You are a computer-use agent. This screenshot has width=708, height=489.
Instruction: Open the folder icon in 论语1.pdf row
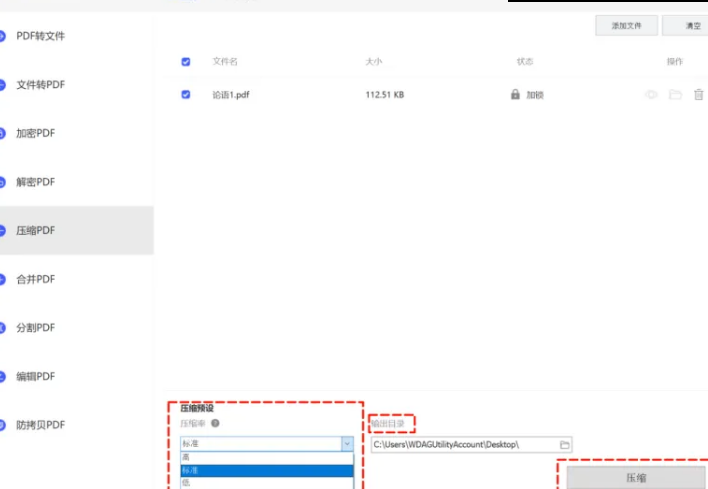coord(675,95)
